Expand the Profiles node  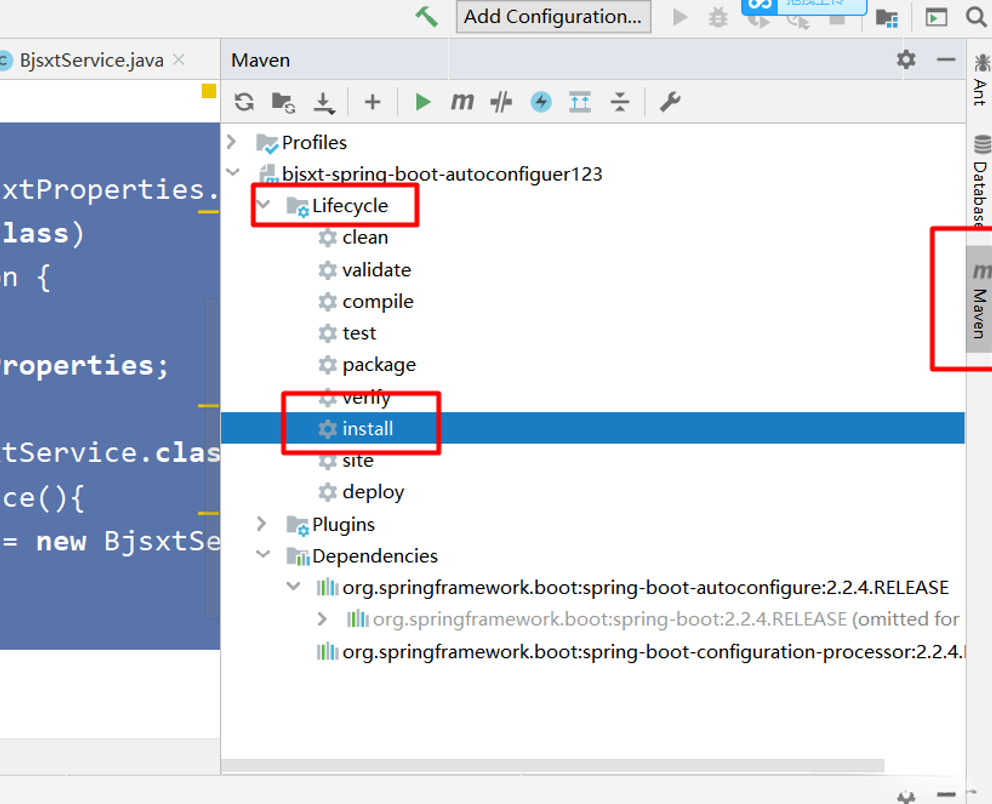(x=232, y=142)
